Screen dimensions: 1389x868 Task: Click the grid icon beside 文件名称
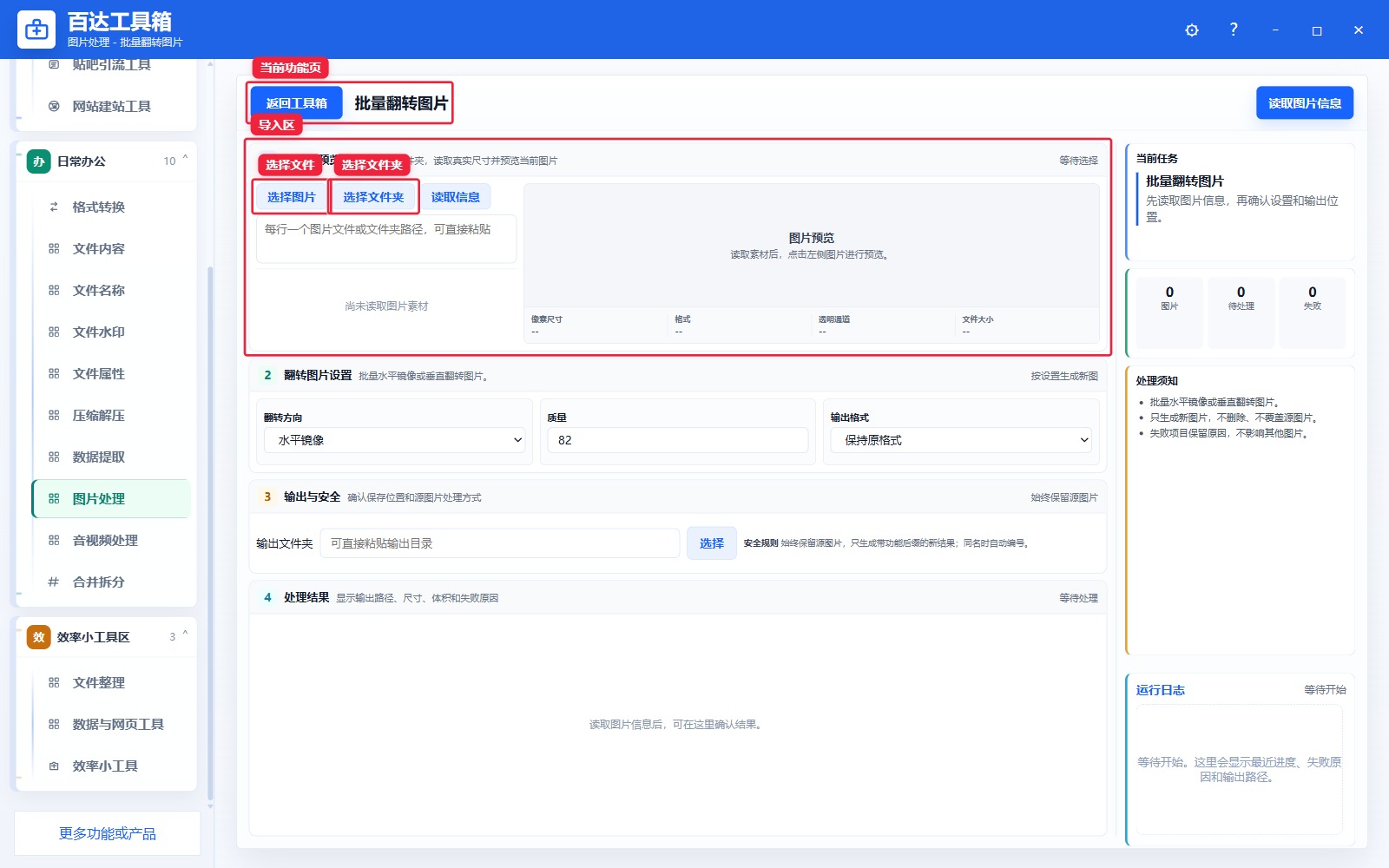tap(54, 290)
